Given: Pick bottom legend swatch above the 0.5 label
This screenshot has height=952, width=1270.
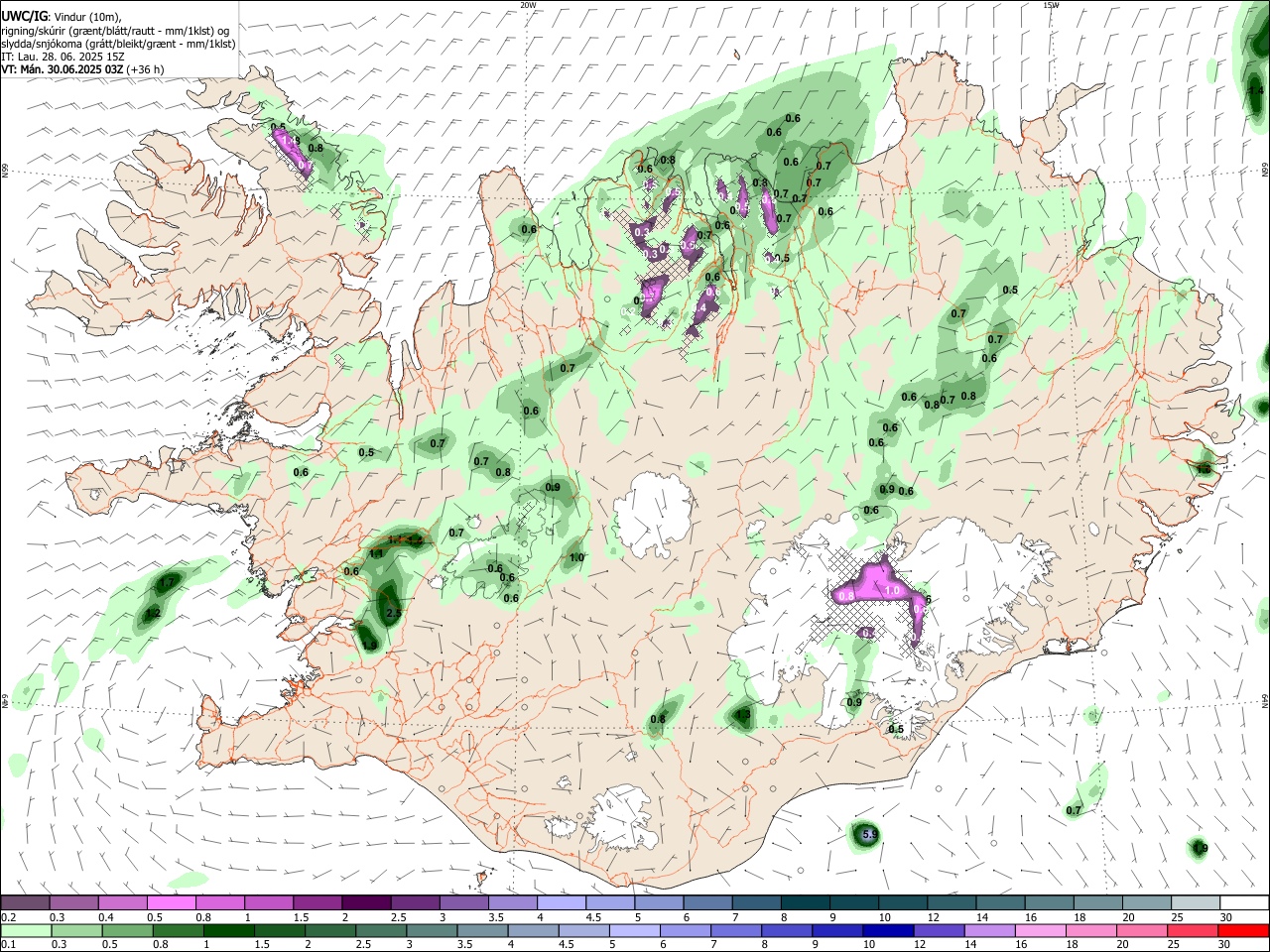Looking at the screenshot, I should click(x=129, y=930).
